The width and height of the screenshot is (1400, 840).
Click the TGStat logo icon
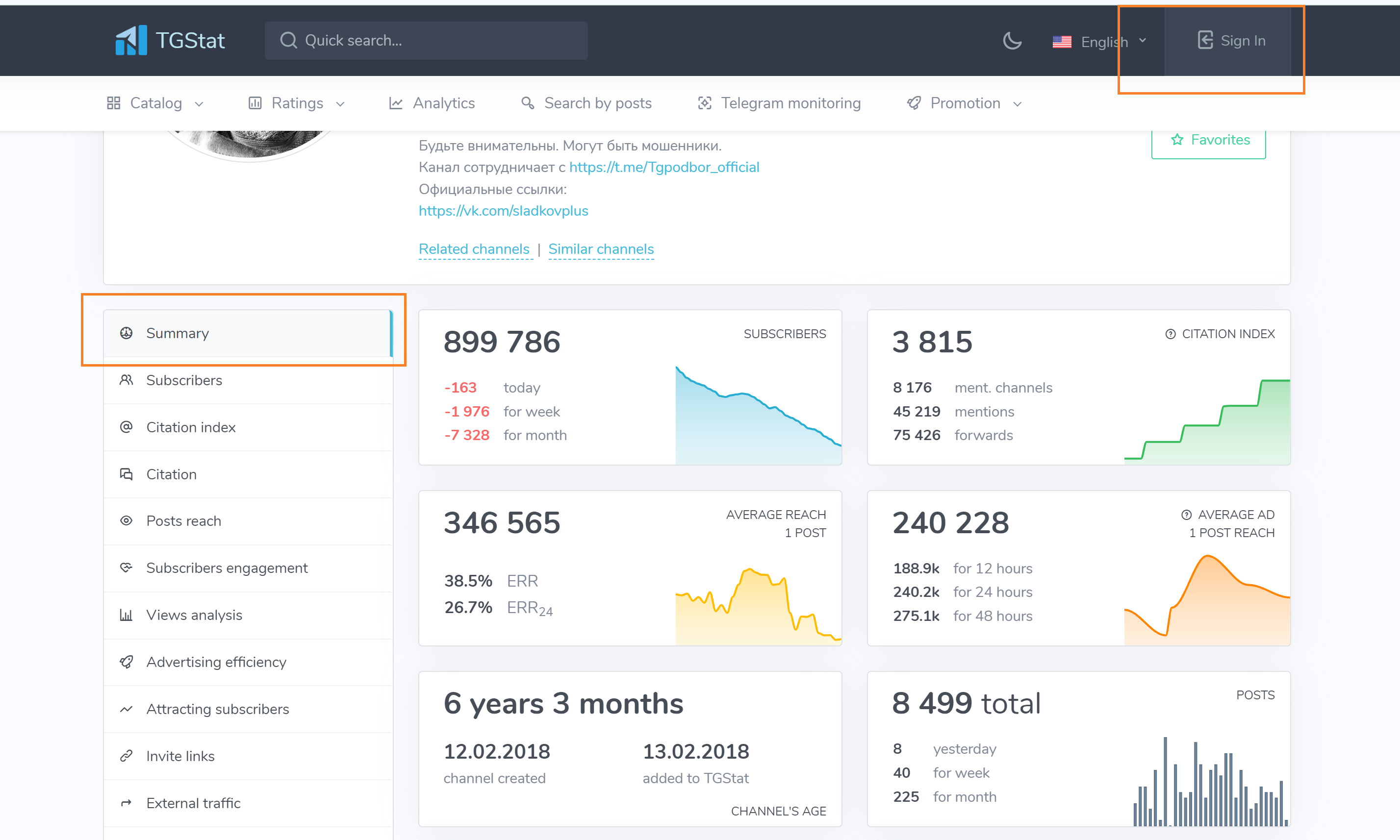click(x=131, y=40)
